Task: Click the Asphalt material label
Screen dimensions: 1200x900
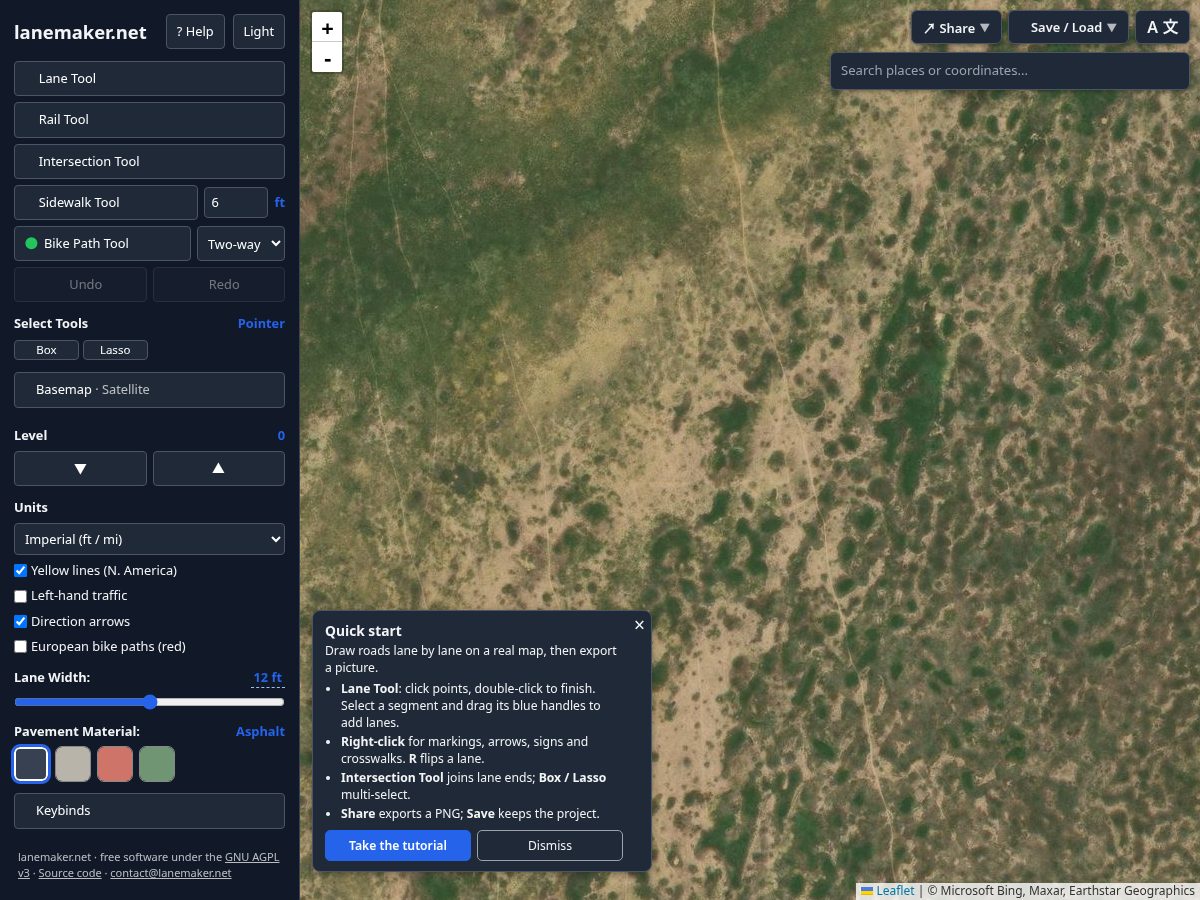Action: point(260,731)
